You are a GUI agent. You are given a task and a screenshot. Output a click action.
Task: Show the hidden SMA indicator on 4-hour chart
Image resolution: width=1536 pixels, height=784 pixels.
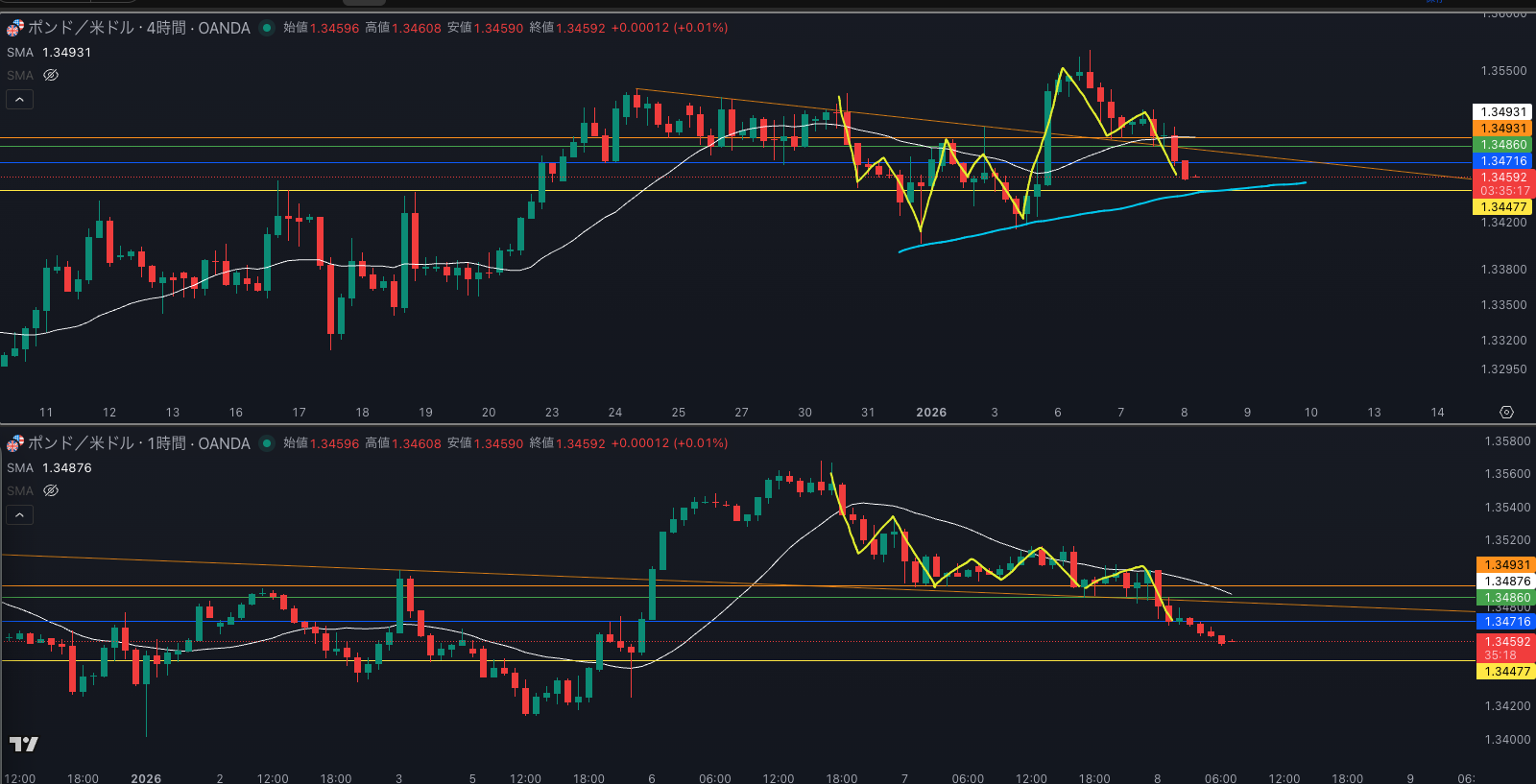click(x=51, y=75)
